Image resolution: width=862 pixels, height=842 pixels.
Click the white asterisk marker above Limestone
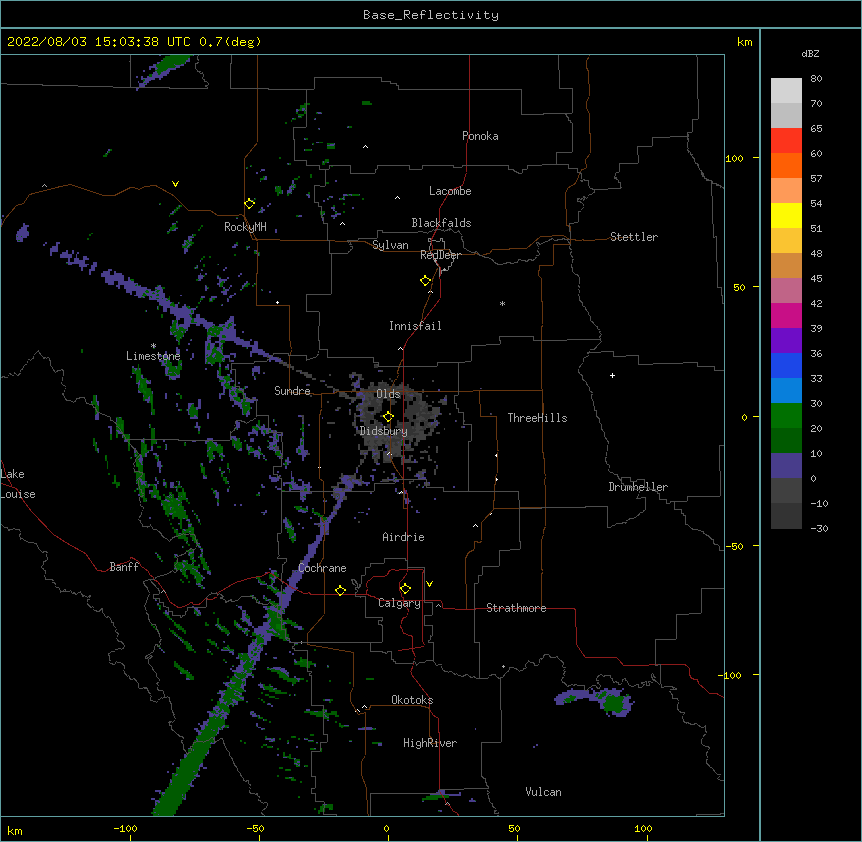coord(153,346)
